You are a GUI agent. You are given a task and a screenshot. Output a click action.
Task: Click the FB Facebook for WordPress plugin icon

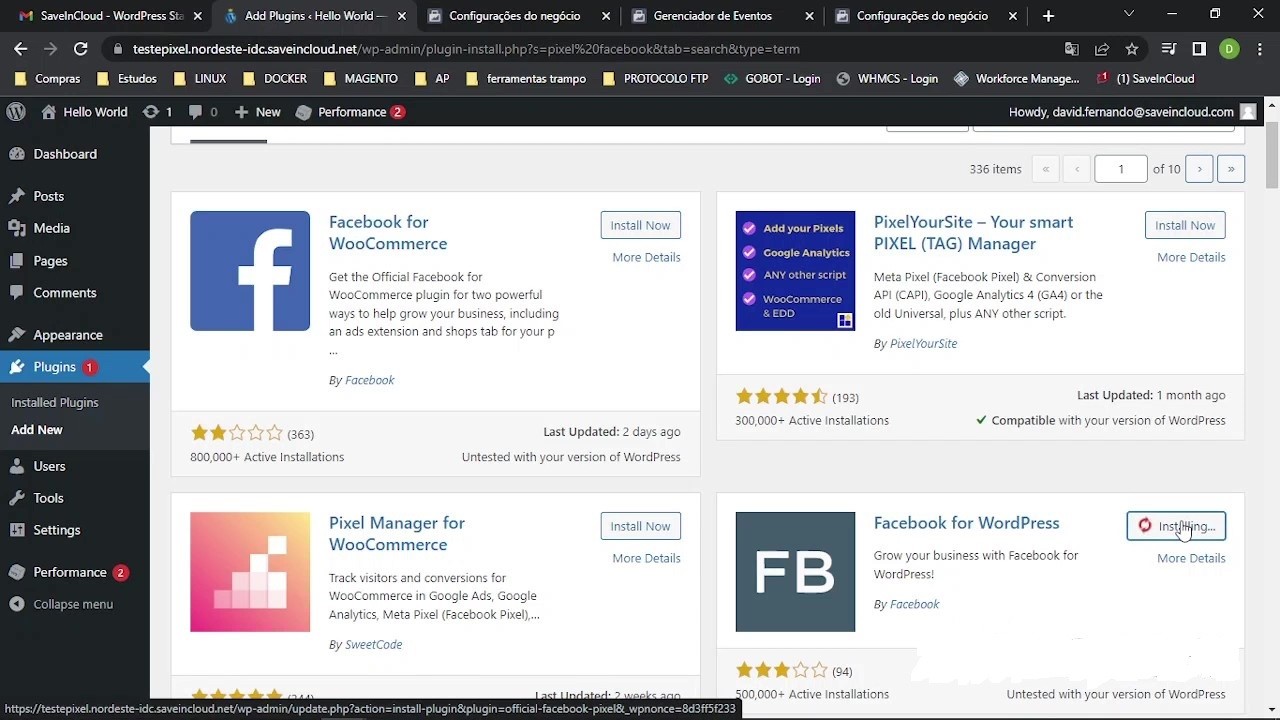tap(795, 572)
